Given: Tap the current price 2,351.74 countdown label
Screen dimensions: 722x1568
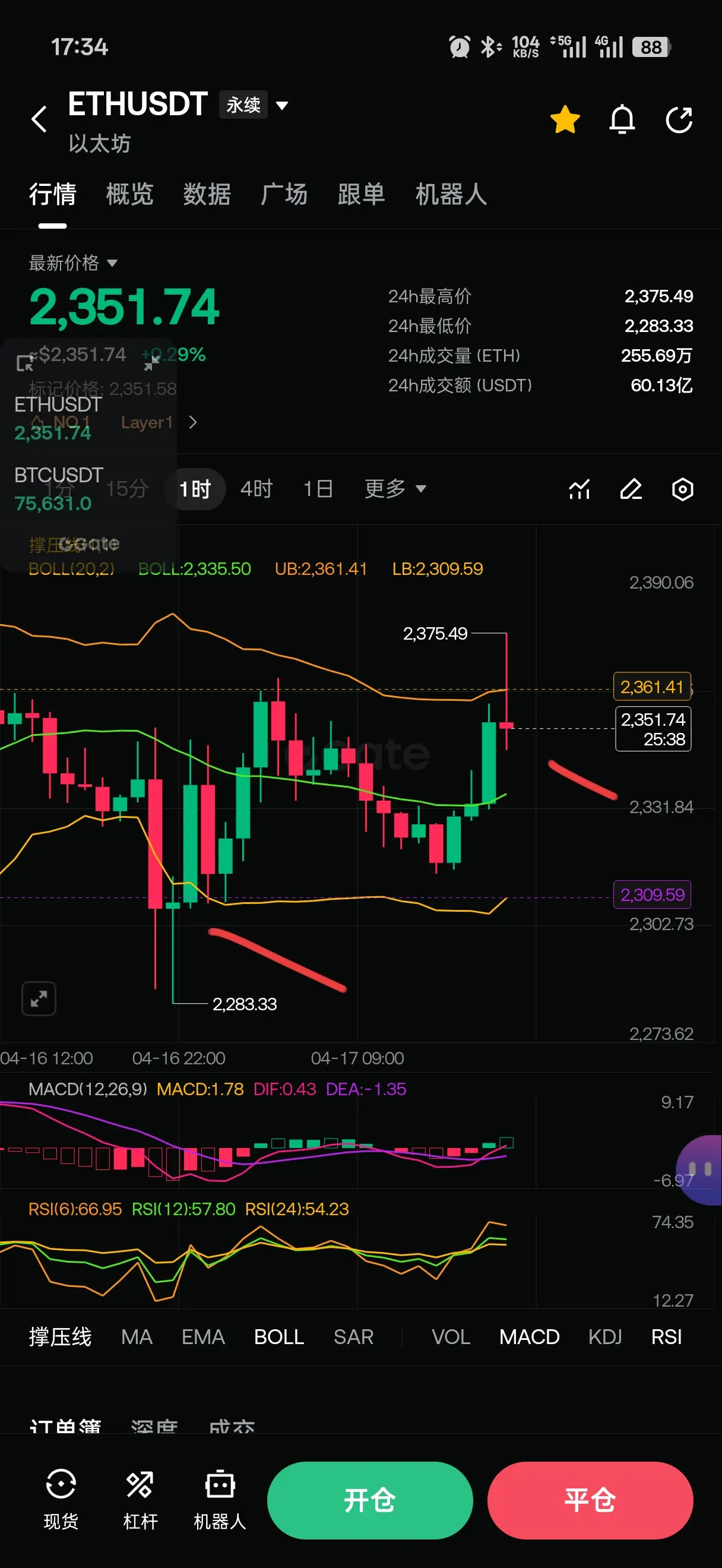Looking at the screenshot, I should point(653,729).
